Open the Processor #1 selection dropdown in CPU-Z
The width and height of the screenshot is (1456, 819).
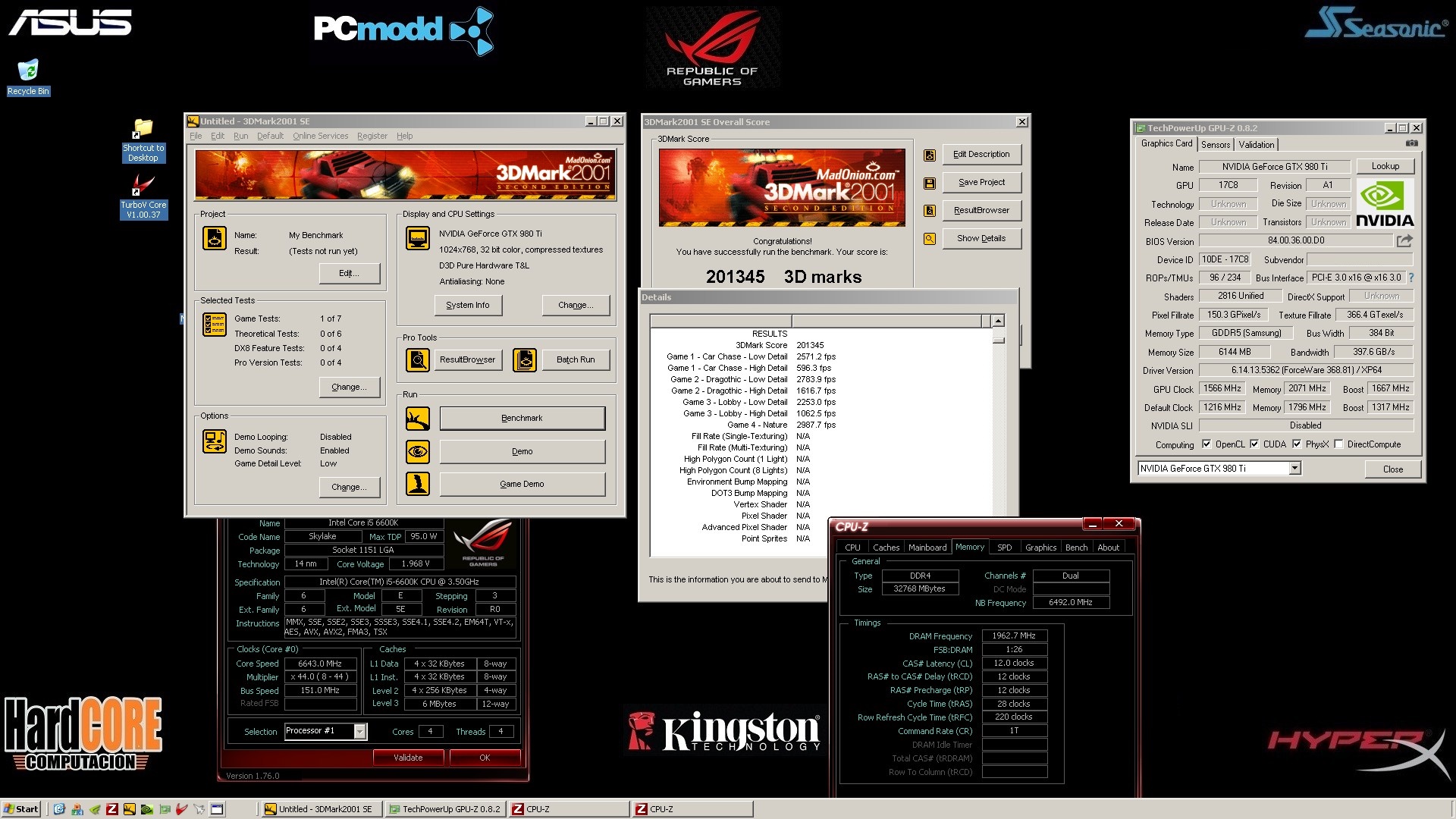(x=360, y=732)
